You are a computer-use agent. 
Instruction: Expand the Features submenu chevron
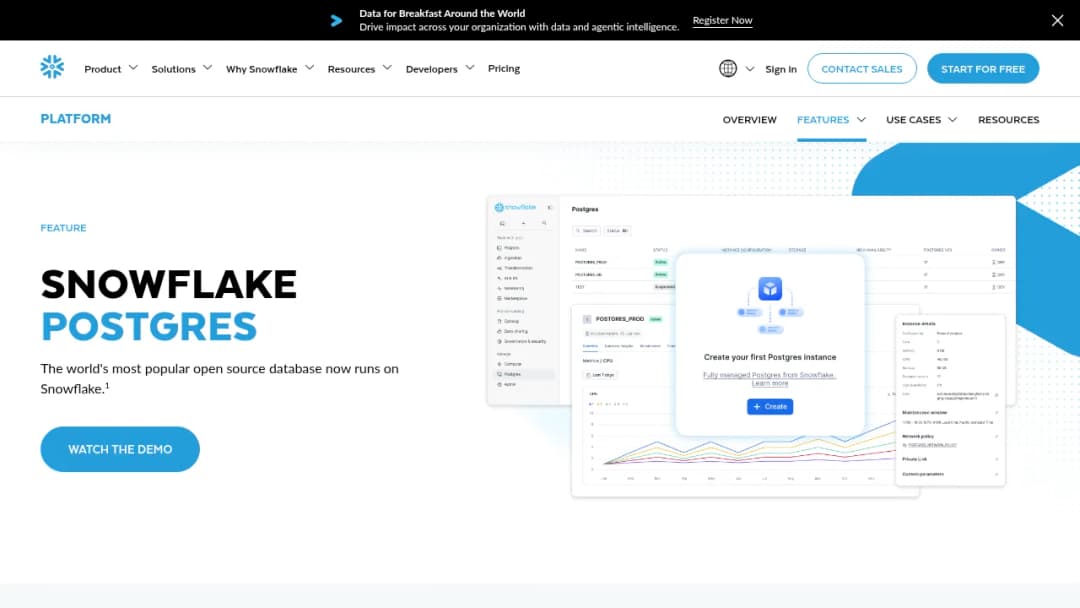click(x=861, y=120)
